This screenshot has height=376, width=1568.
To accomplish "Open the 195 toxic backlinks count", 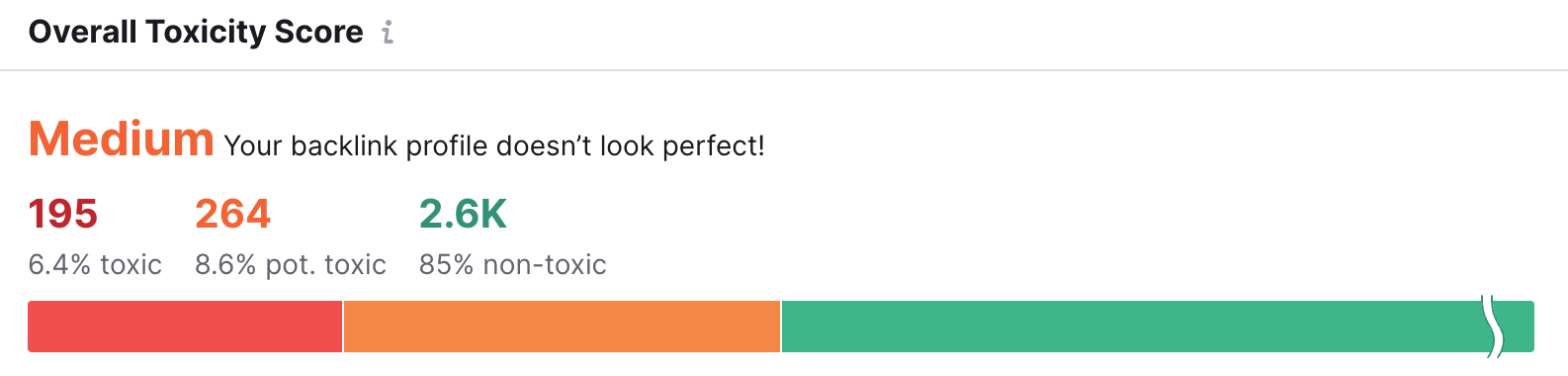I will pos(63,214).
